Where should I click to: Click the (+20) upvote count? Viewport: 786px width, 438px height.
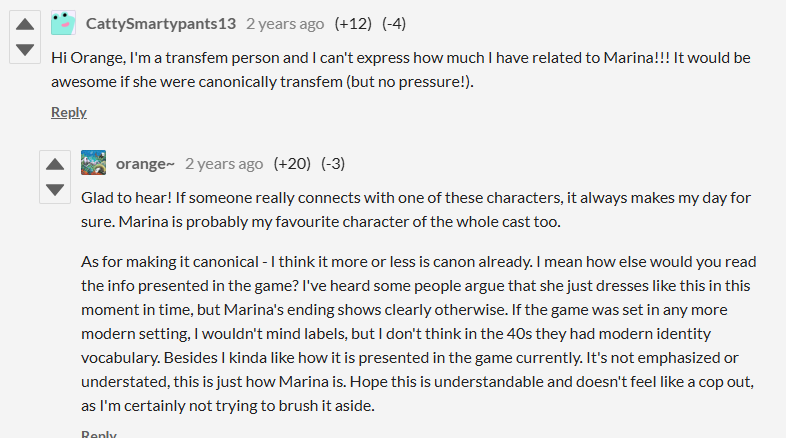pyautogui.click(x=292, y=163)
